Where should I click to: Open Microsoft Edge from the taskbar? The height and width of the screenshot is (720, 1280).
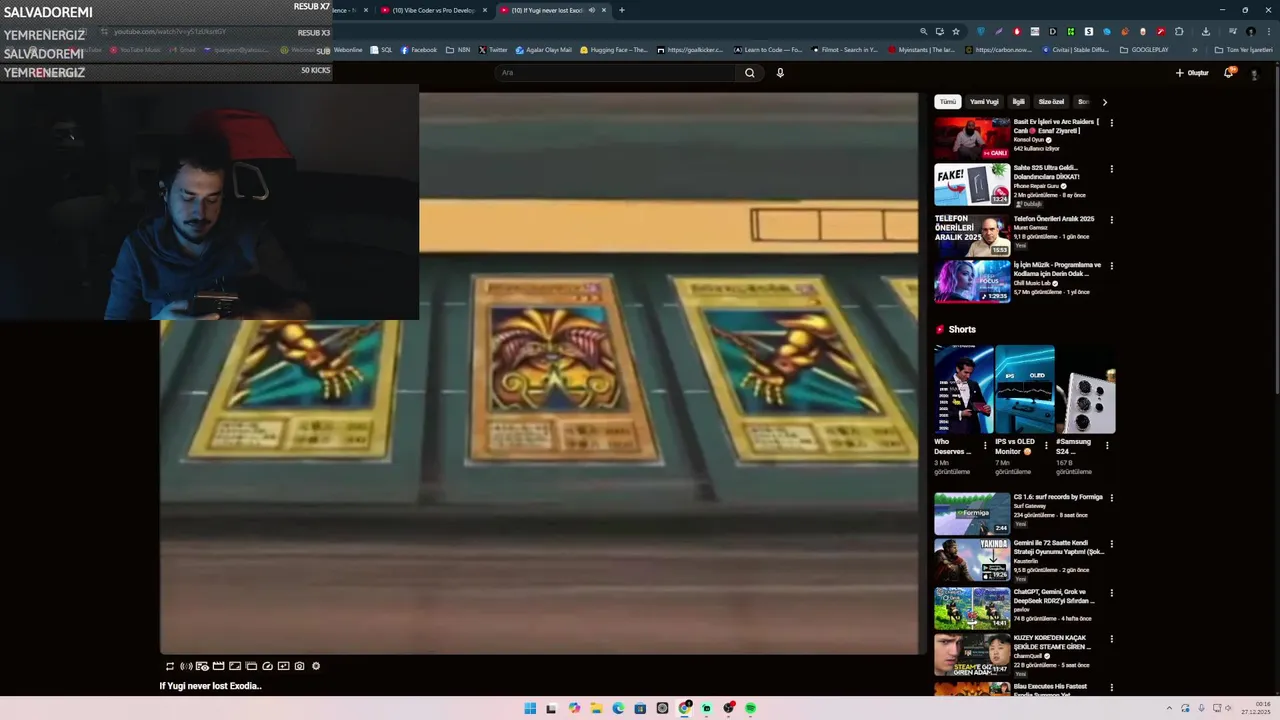tap(618, 708)
